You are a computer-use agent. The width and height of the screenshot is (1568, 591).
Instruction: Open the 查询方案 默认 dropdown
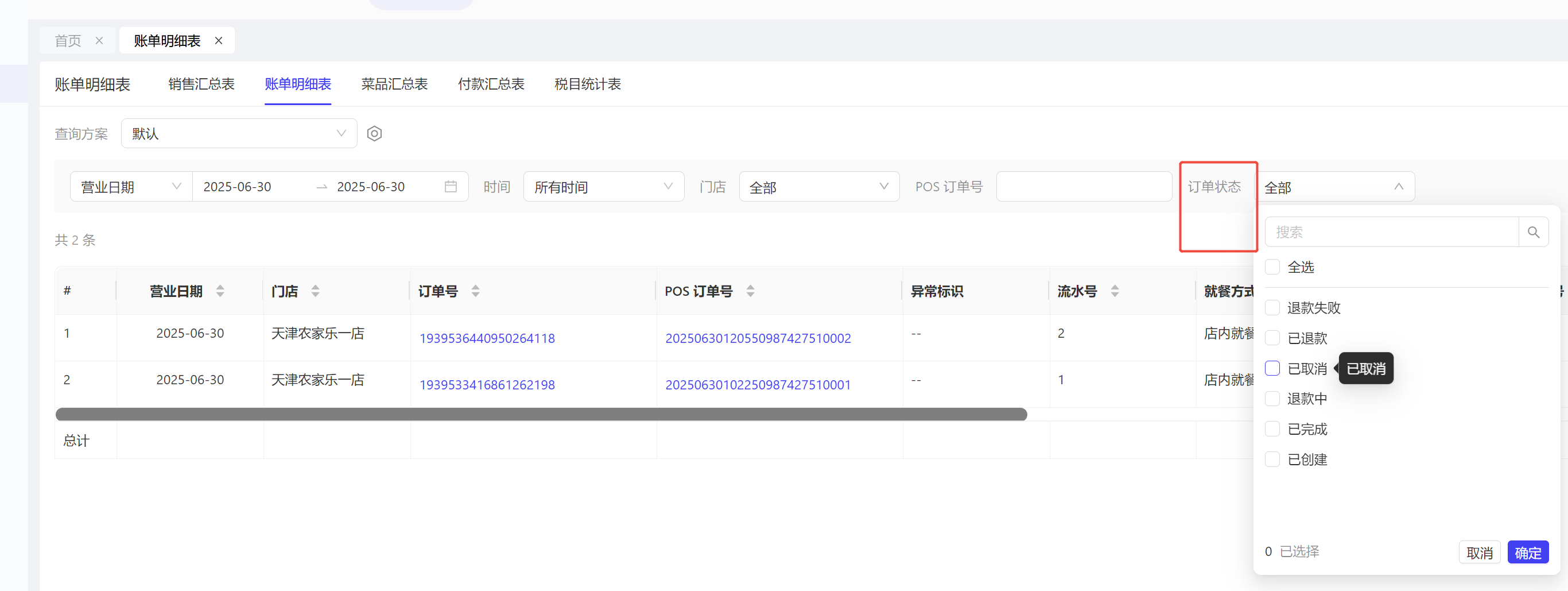[239, 133]
